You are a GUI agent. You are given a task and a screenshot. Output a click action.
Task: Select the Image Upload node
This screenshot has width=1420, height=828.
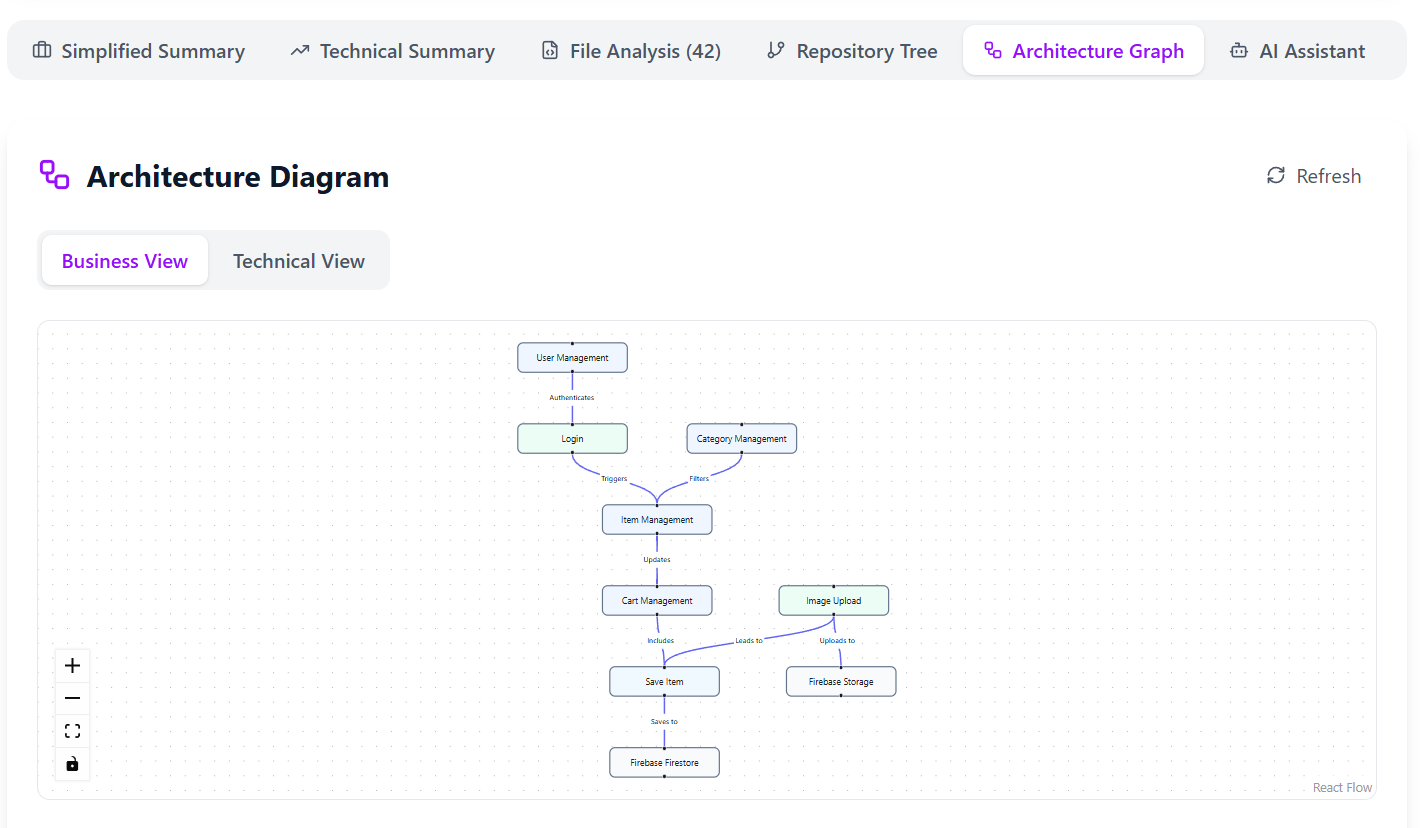tap(833, 600)
